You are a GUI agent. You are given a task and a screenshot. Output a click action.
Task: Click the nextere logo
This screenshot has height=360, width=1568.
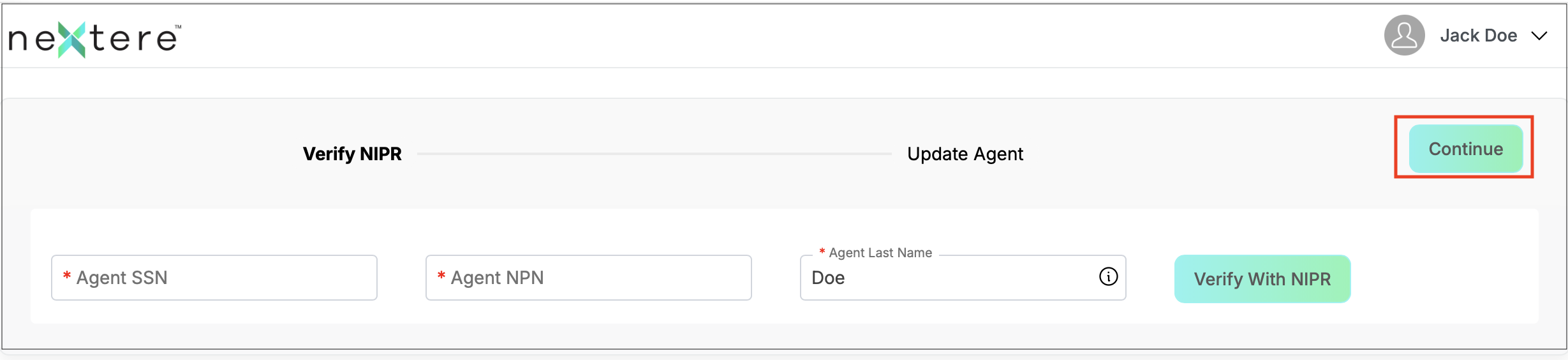coord(94,39)
